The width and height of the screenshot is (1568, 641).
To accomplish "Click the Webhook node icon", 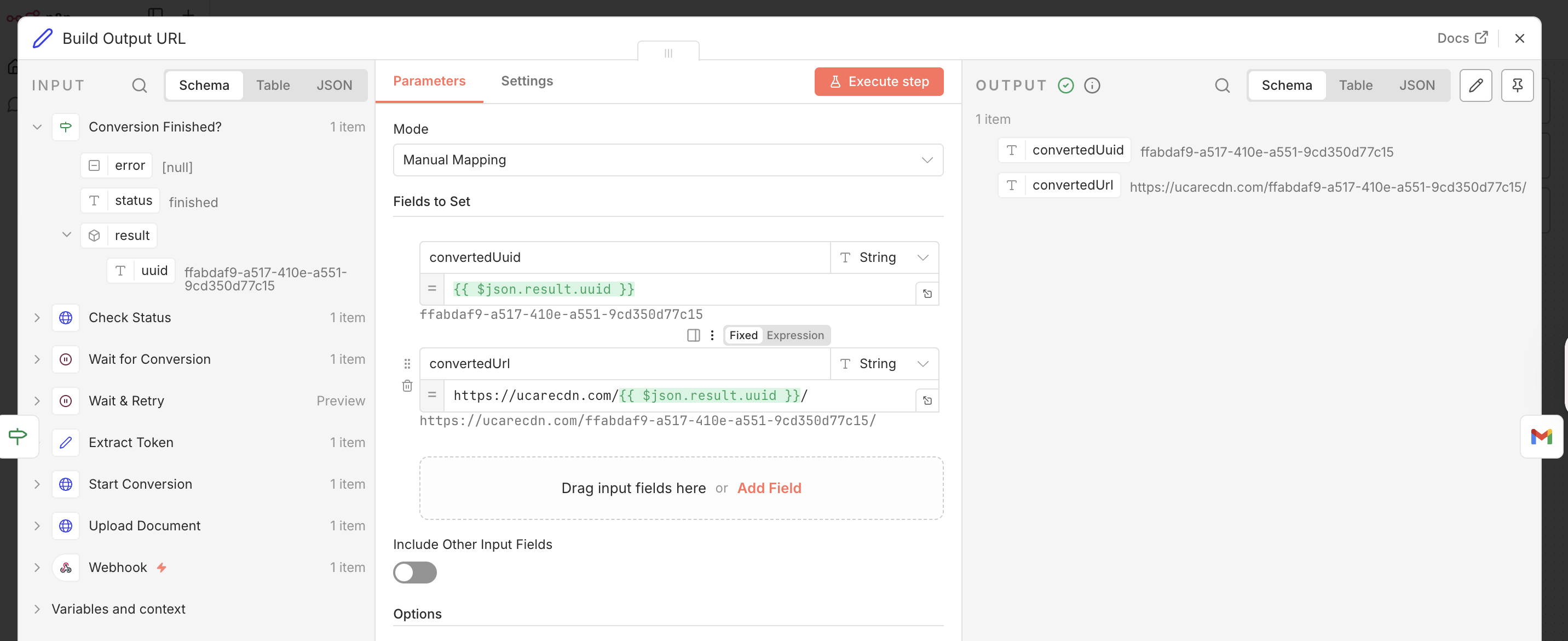I will [x=66, y=567].
